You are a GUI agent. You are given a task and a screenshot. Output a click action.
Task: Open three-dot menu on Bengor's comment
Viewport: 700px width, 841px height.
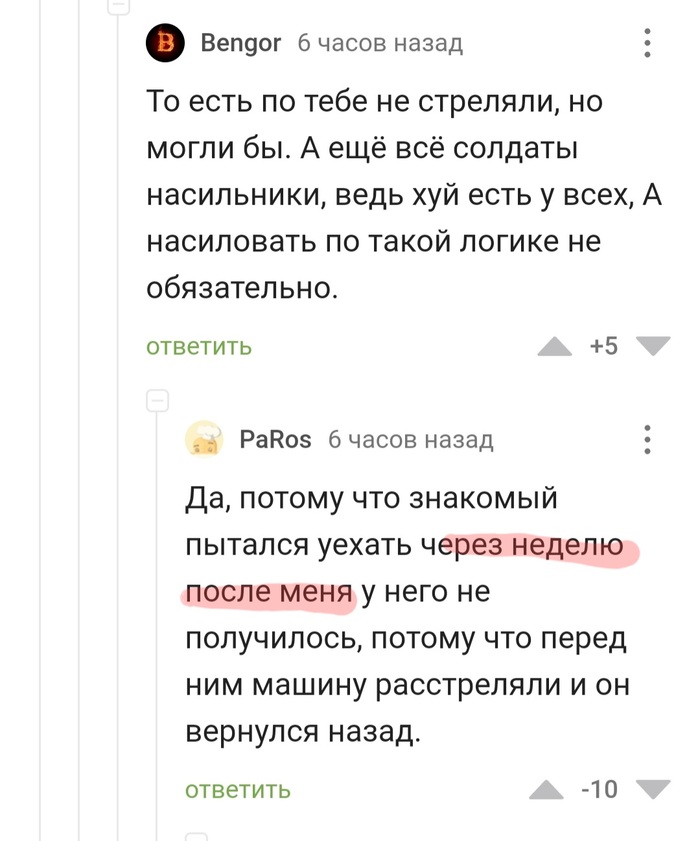647,43
